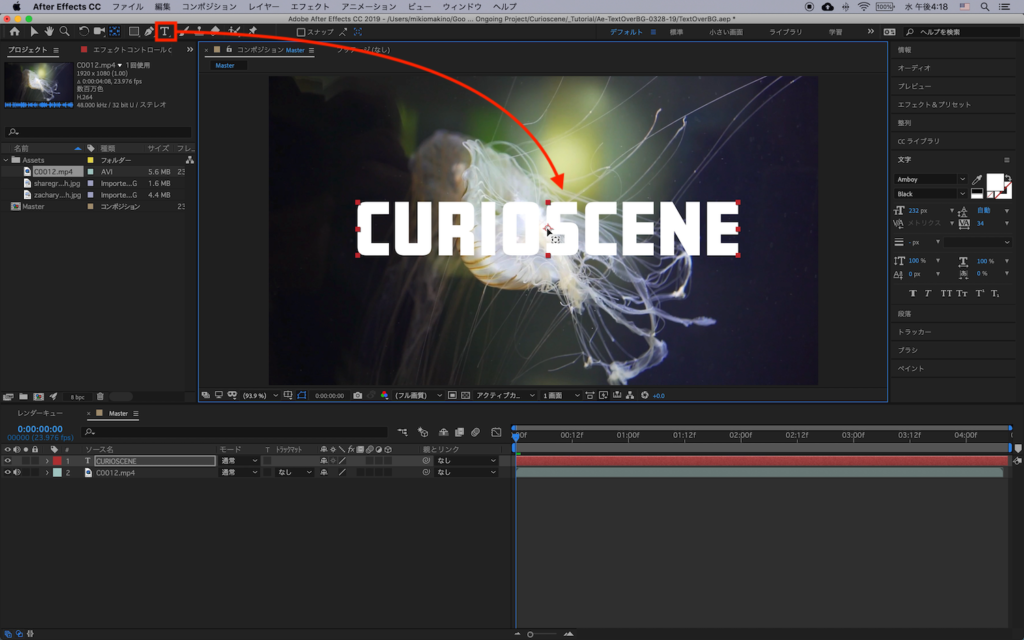
Task: Apply faux bold text style
Action: [x=913, y=293]
